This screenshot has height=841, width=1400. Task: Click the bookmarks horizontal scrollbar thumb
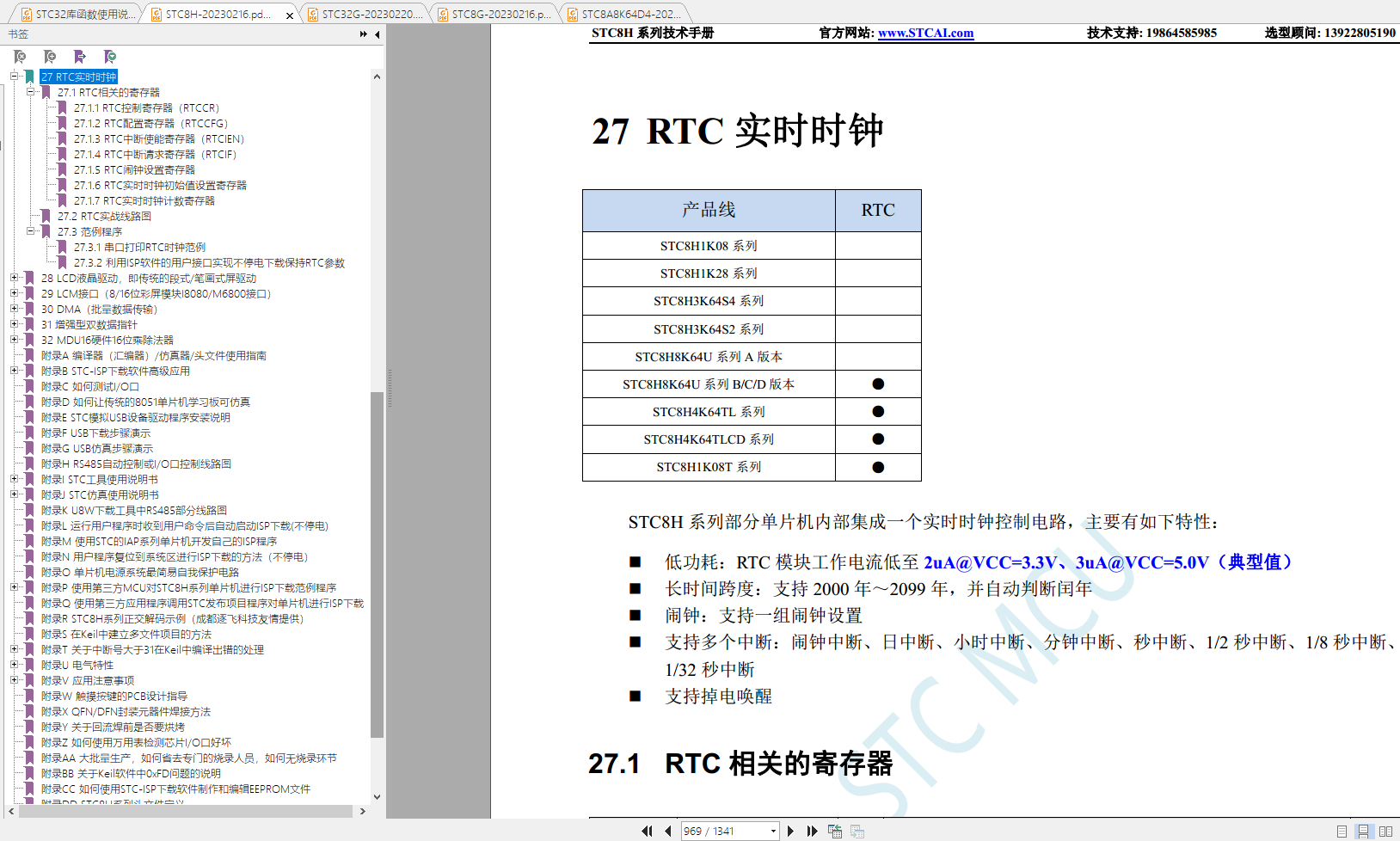tap(185, 811)
